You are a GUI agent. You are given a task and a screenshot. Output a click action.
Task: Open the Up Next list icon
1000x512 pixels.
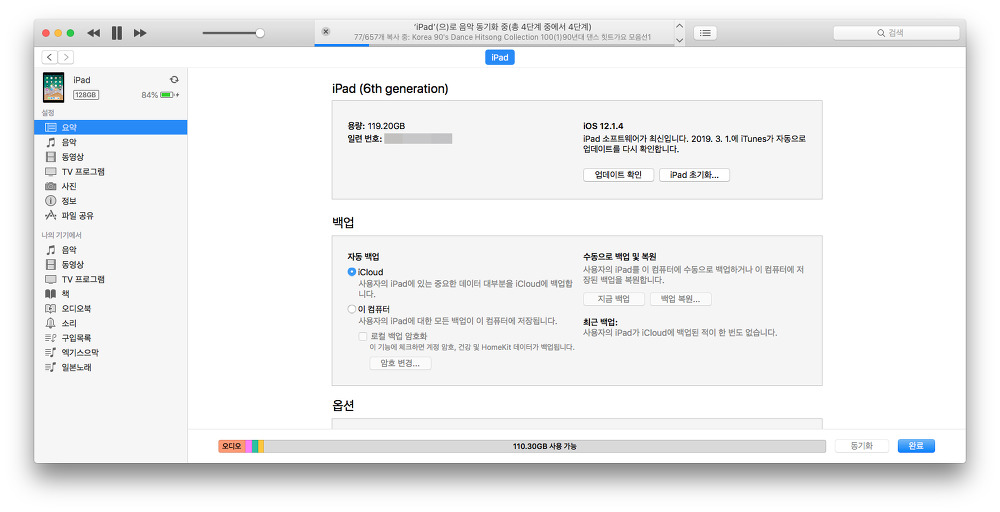tap(706, 33)
